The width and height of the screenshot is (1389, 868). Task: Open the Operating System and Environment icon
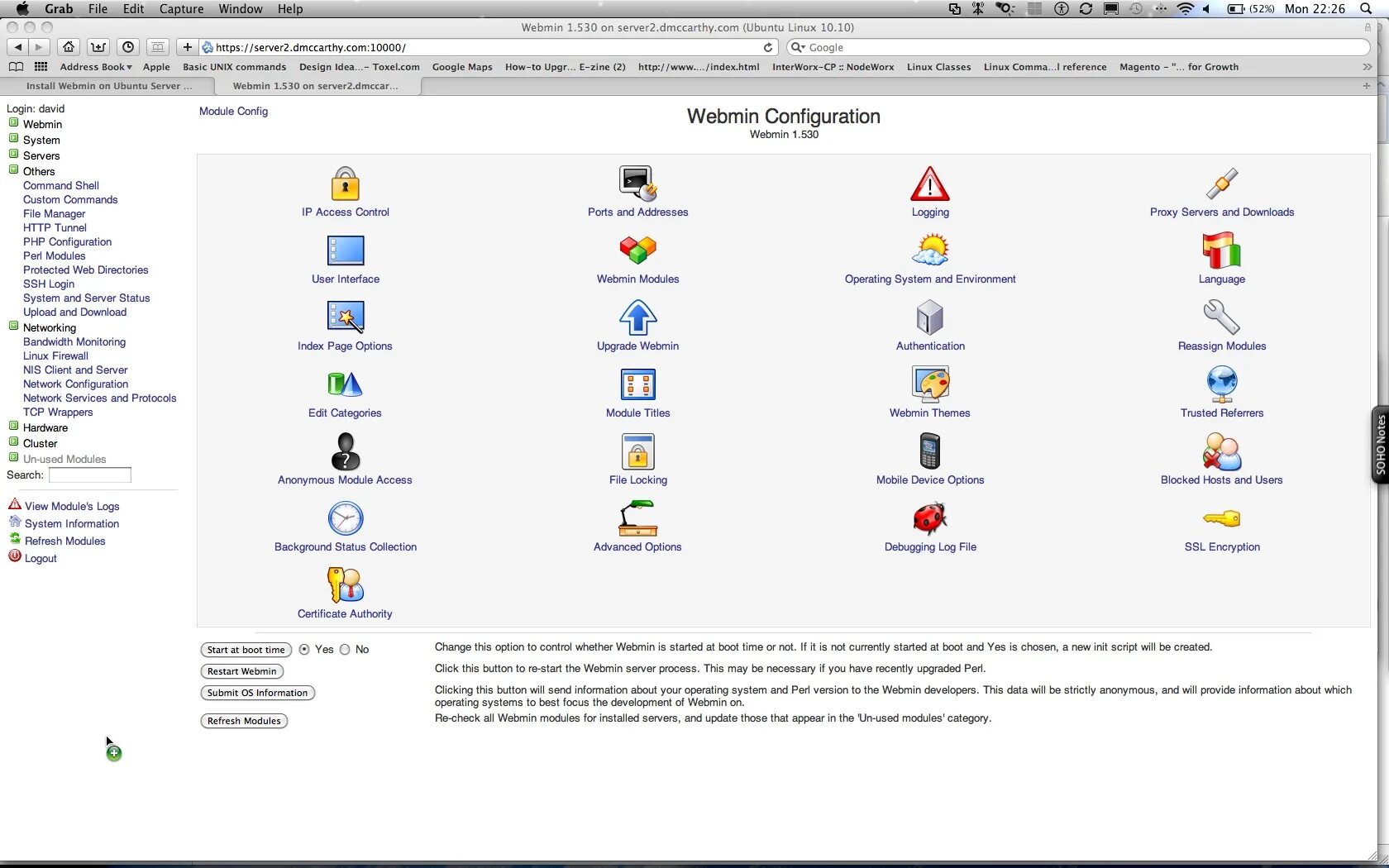click(x=930, y=250)
